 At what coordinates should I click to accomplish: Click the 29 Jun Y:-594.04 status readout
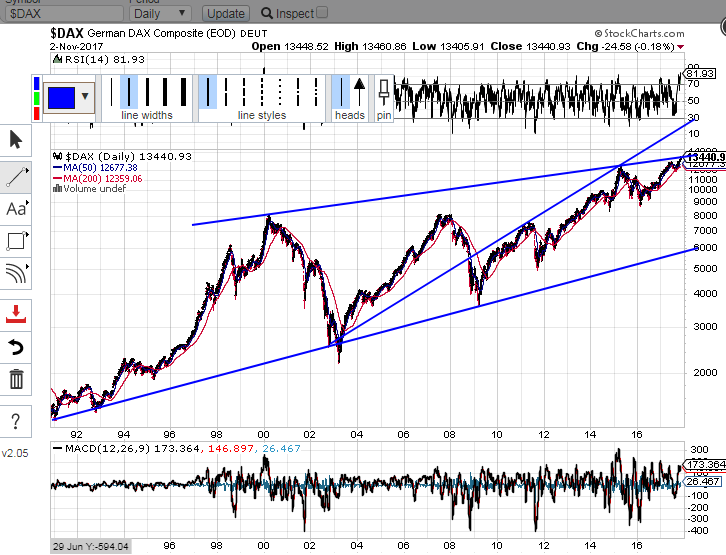pyautogui.click(x=90, y=547)
